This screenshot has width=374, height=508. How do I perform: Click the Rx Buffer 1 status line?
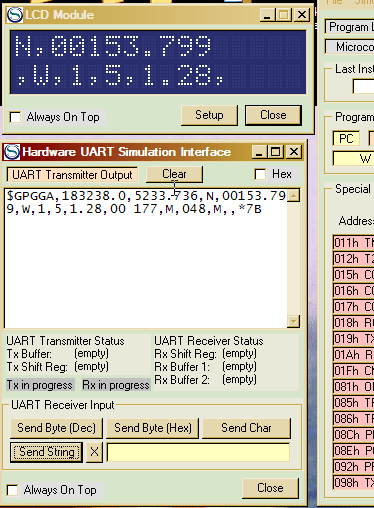(x=206, y=367)
